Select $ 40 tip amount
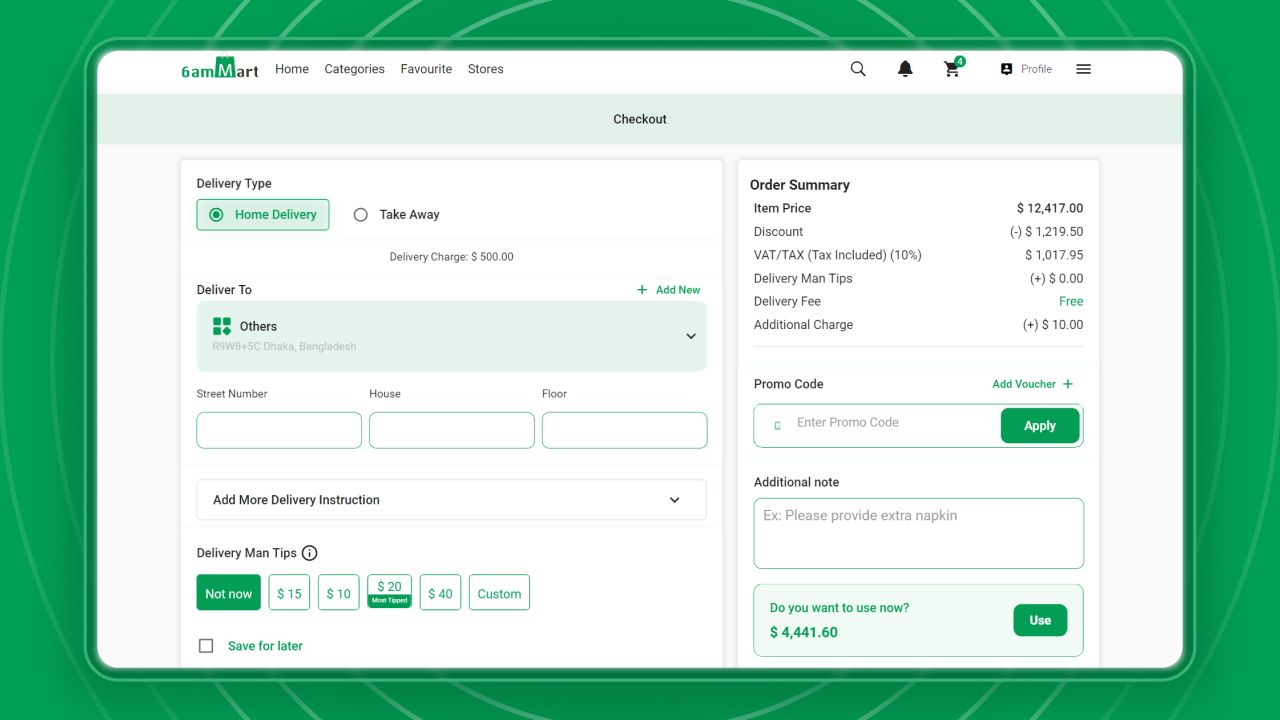 (x=440, y=593)
